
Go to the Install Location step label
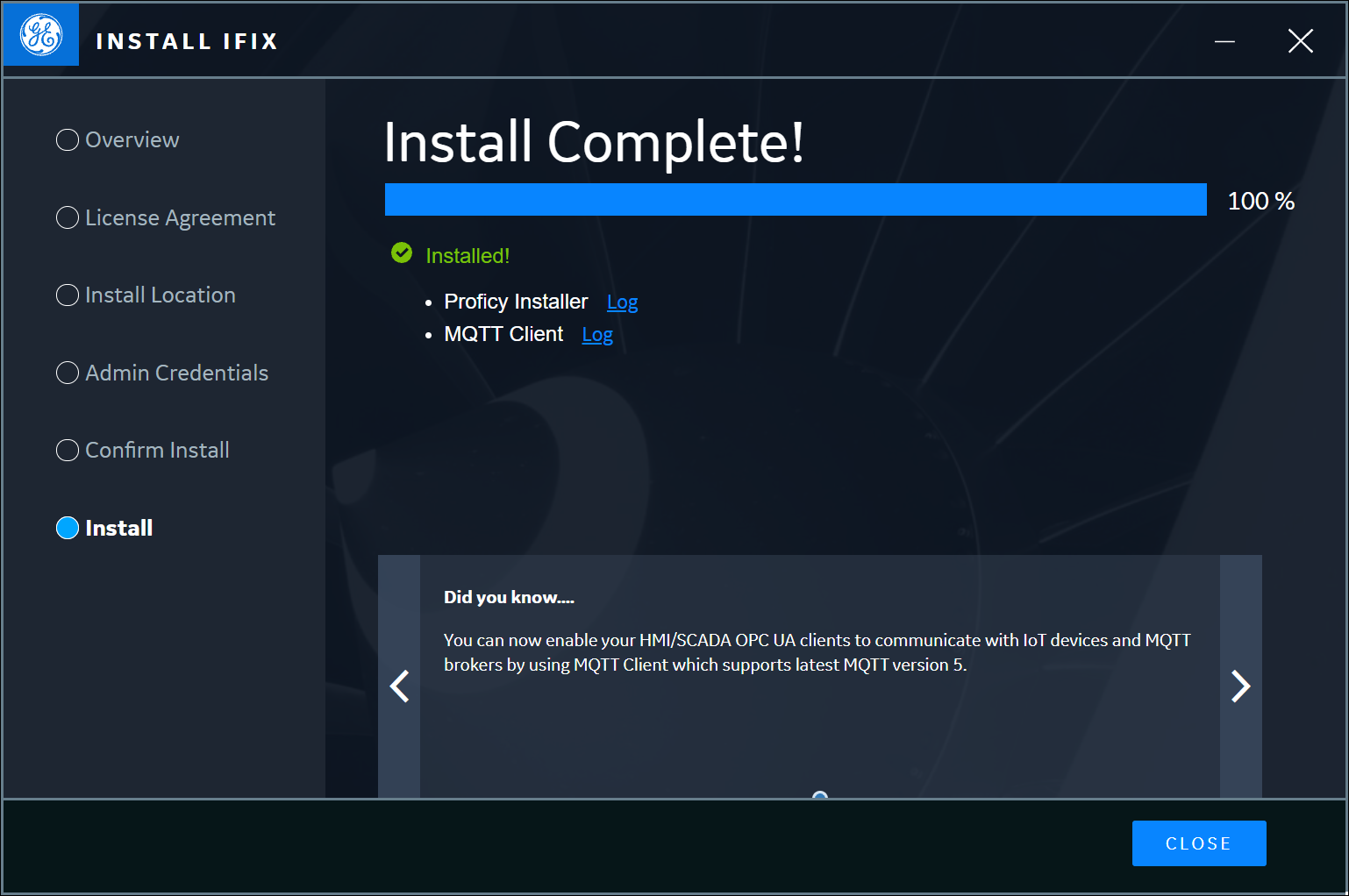coord(161,295)
